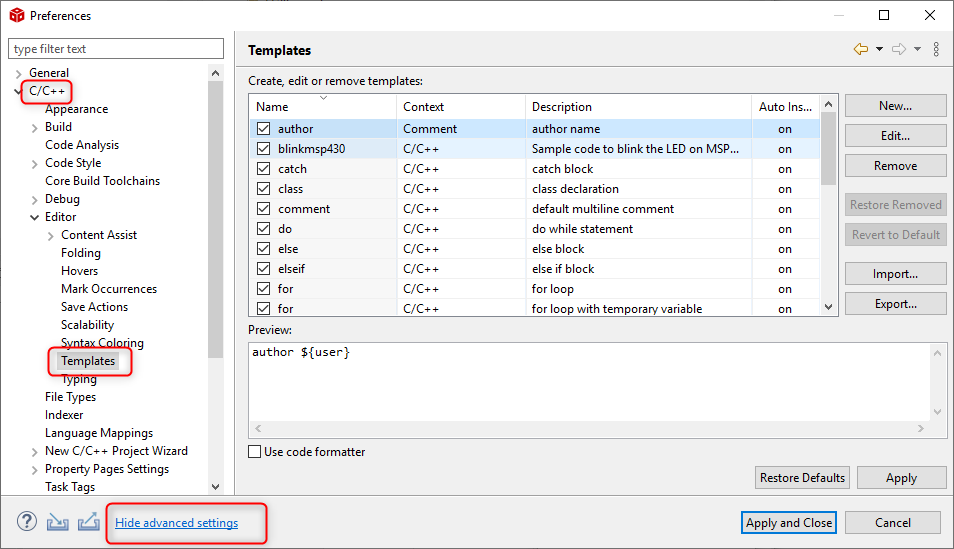Viewport: 954px width, 549px height.
Task: Select the Indexer preference page
Action: 64,414
